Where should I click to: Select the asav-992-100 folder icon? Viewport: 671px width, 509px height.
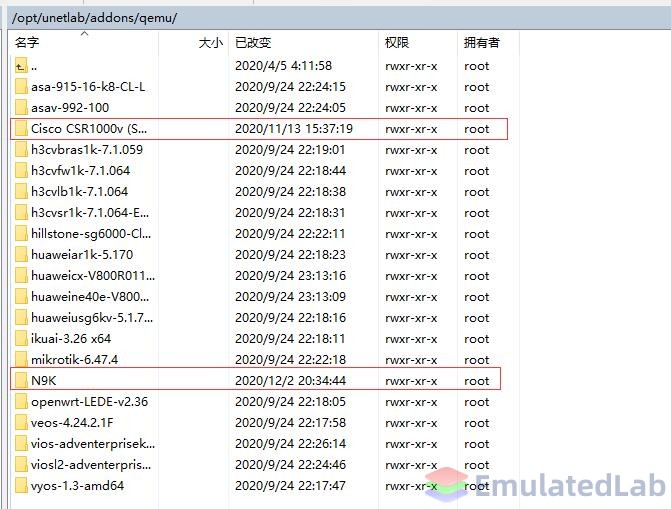coord(21,108)
